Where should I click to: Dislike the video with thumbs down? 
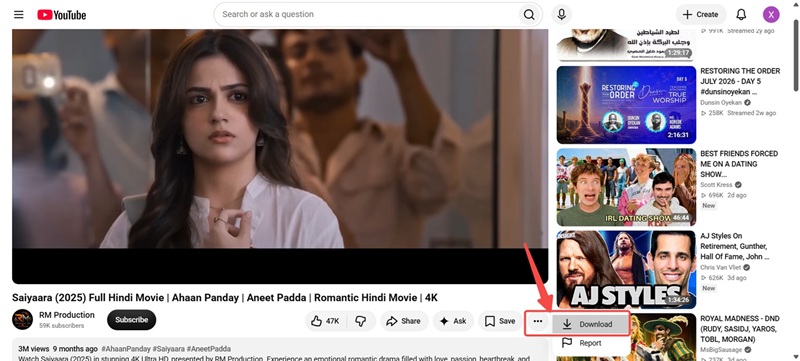[x=361, y=321]
